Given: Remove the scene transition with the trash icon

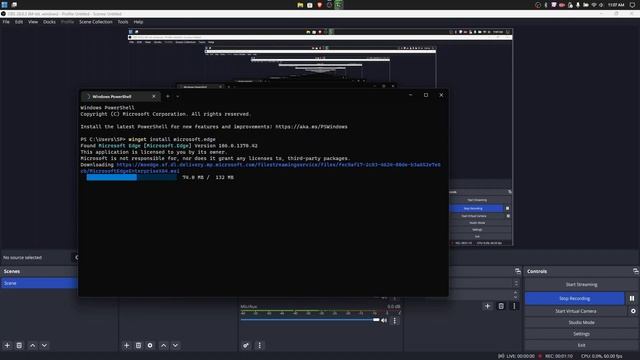Looking at the screenshot, I should [501, 306].
